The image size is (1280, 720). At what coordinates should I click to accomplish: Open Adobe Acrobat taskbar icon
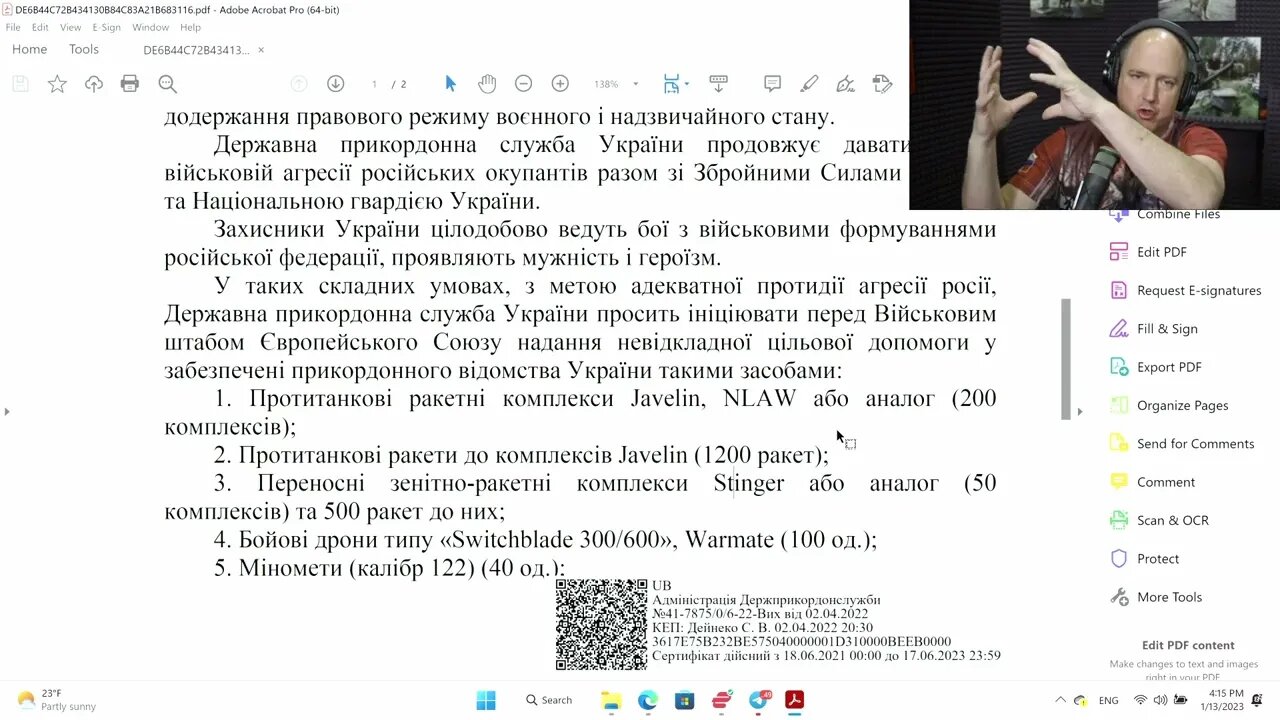[x=795, y=700]
